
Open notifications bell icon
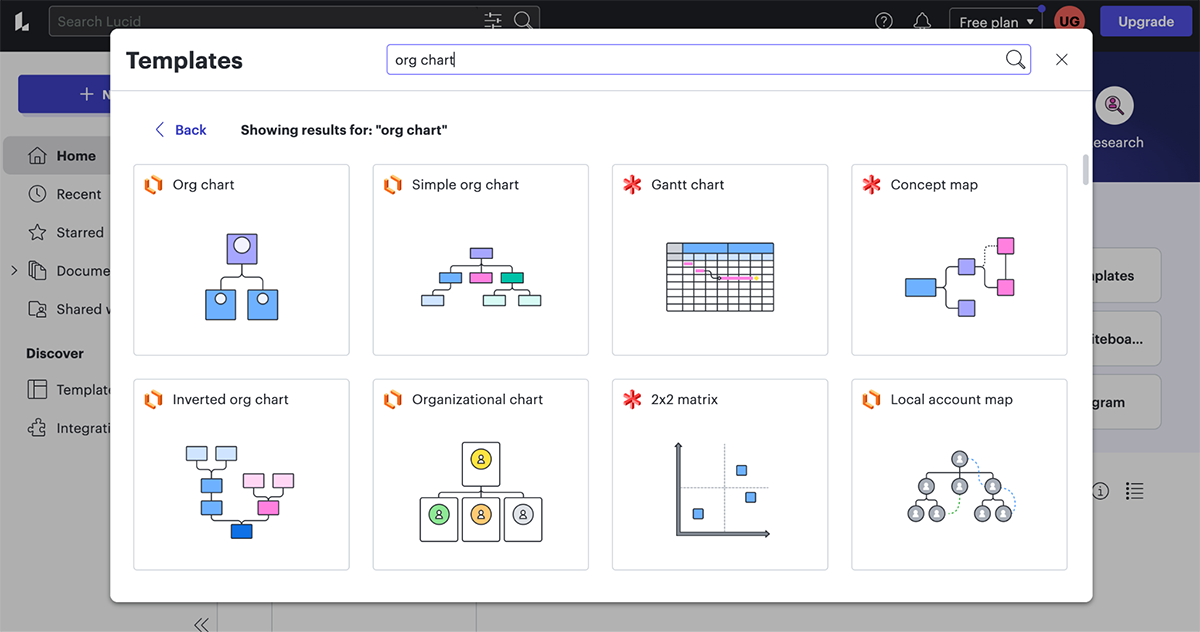(922, 21)
